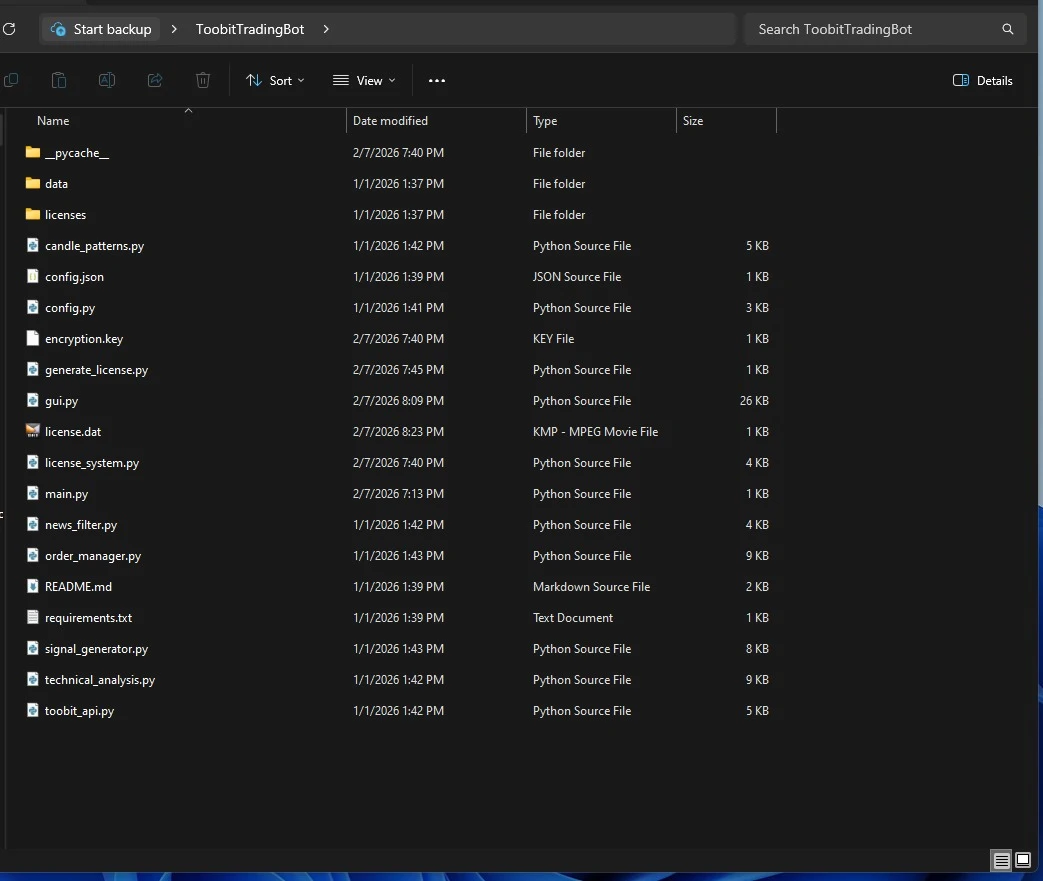Viewport: 1043px width, 881px height.
Task: Click the Copy toolbar icon
Action: tap(11, 81)
